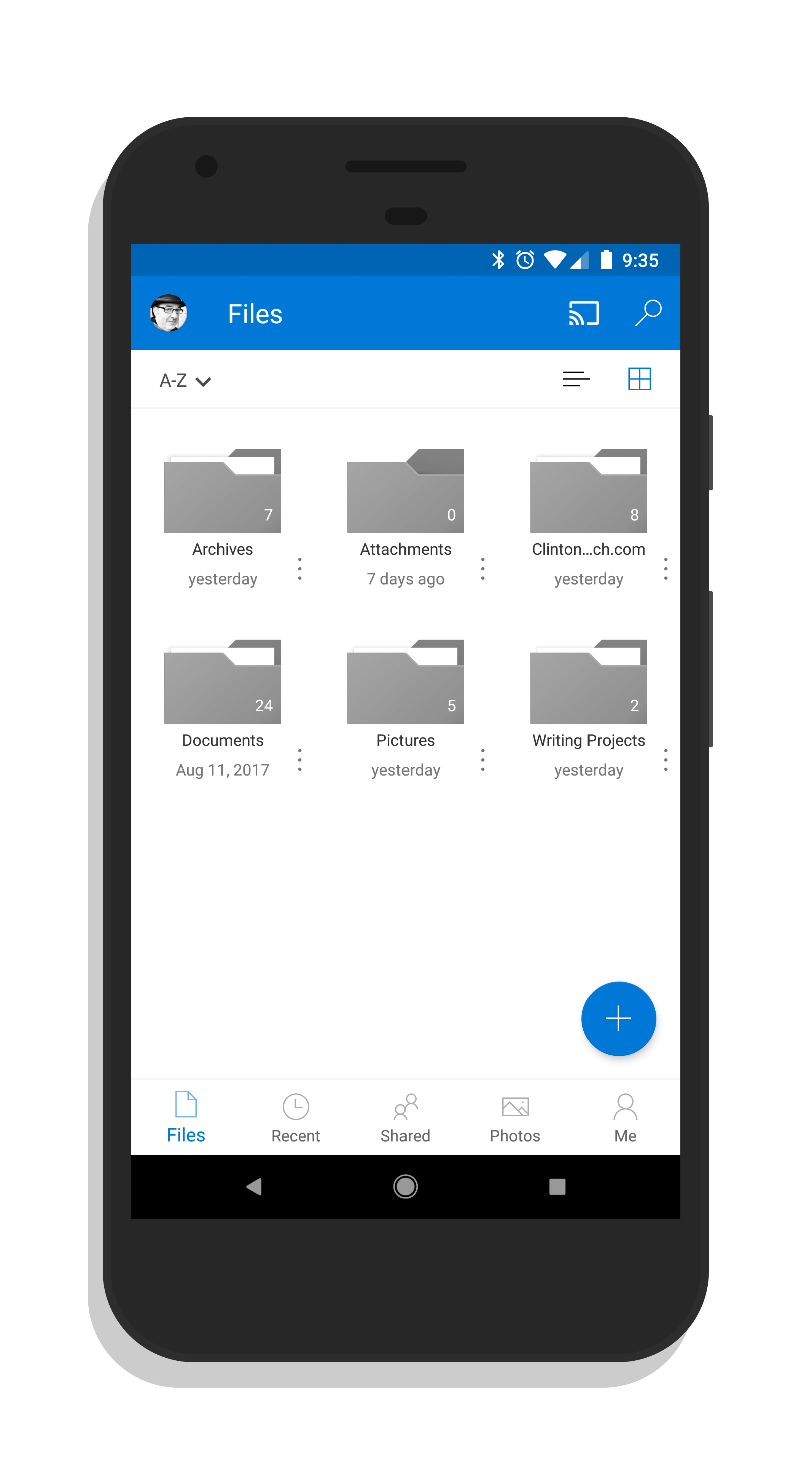Click the Pictures folder name
This screenshot has height=1462, width=812.
[406, 740]
